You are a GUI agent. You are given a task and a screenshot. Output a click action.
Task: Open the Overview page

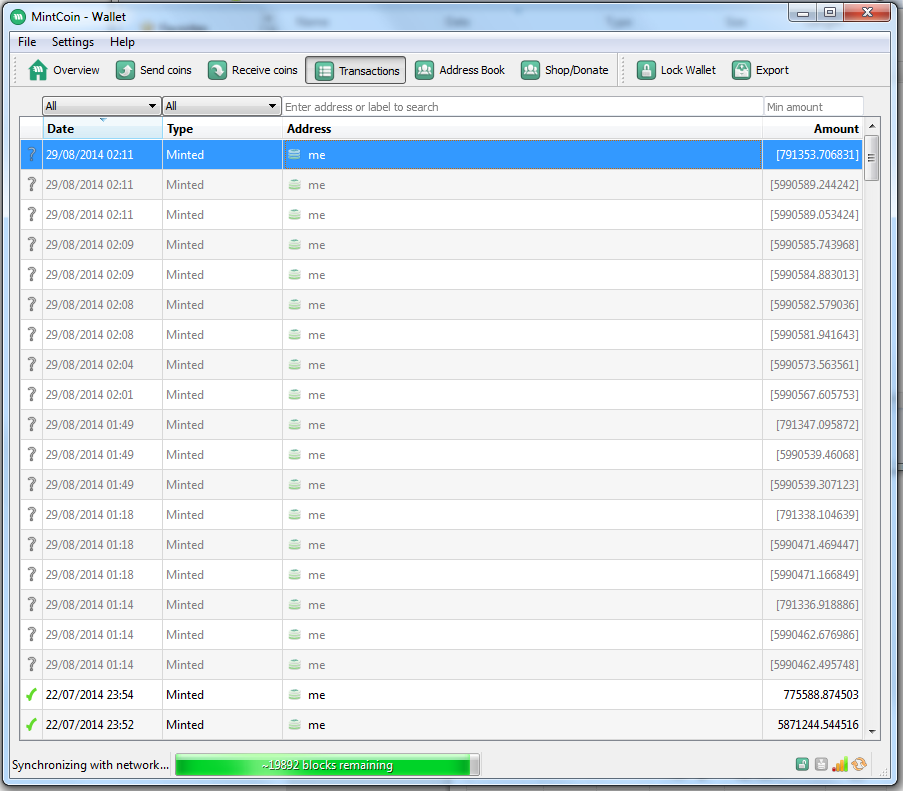coord(65,70)
